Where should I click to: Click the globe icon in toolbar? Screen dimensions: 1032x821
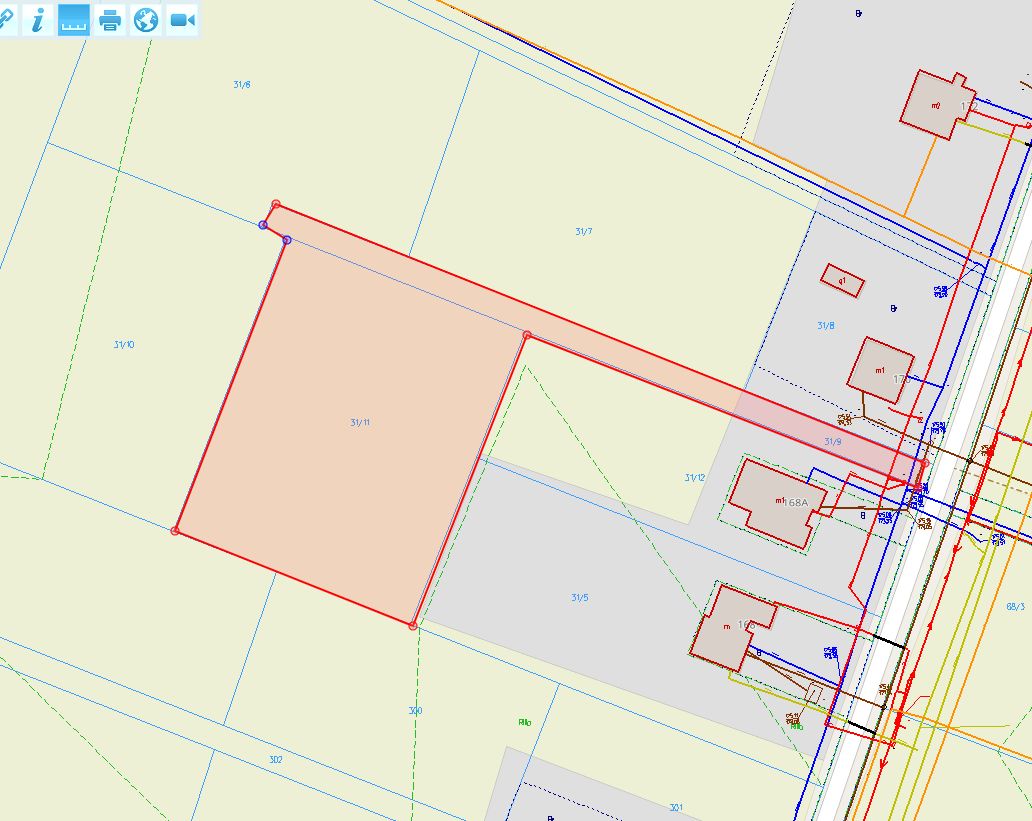(146, 20)
